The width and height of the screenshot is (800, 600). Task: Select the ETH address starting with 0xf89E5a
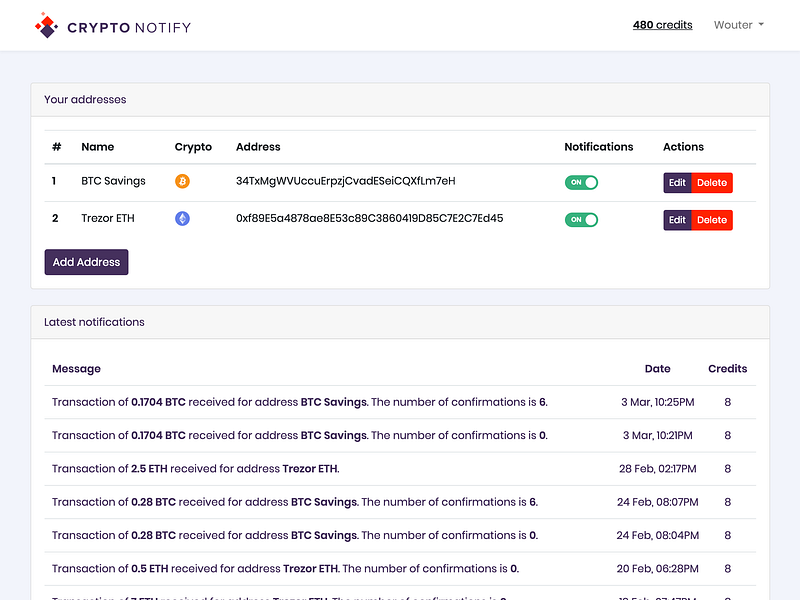369,218
